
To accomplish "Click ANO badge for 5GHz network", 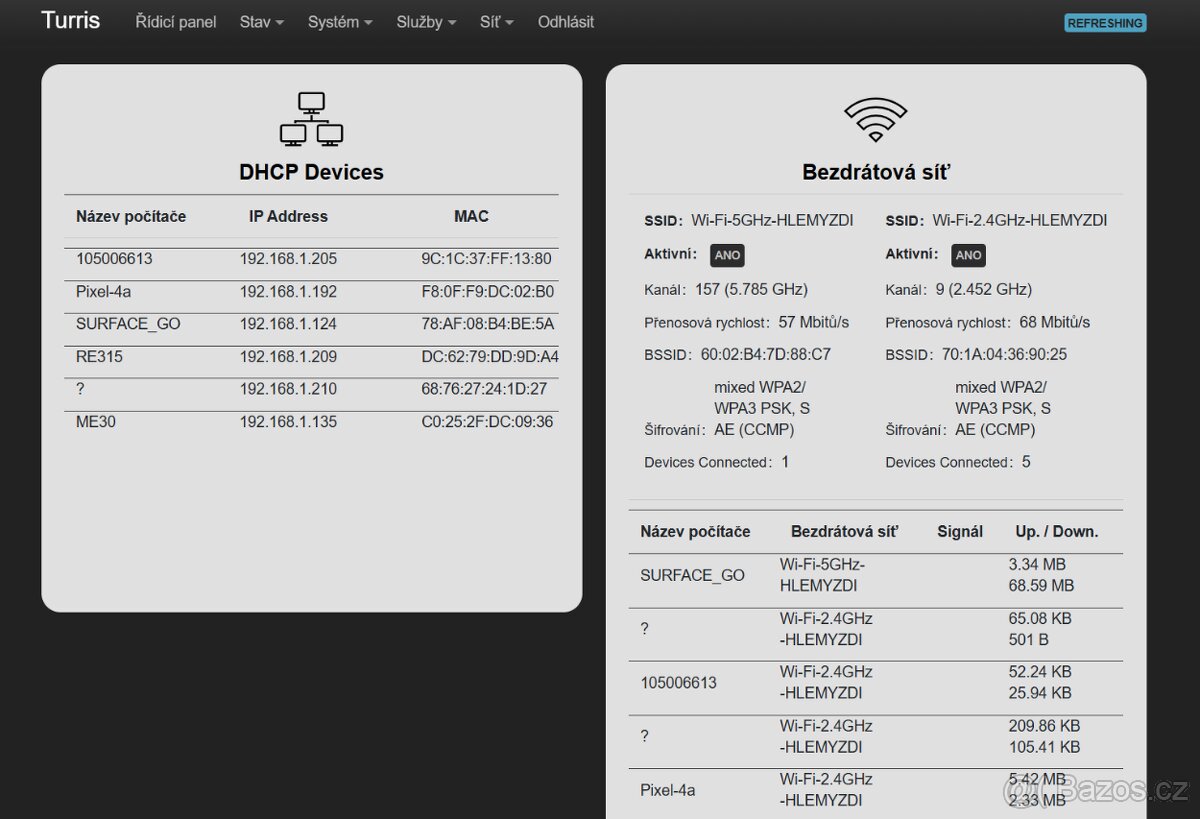I will (x=727, y=255).
